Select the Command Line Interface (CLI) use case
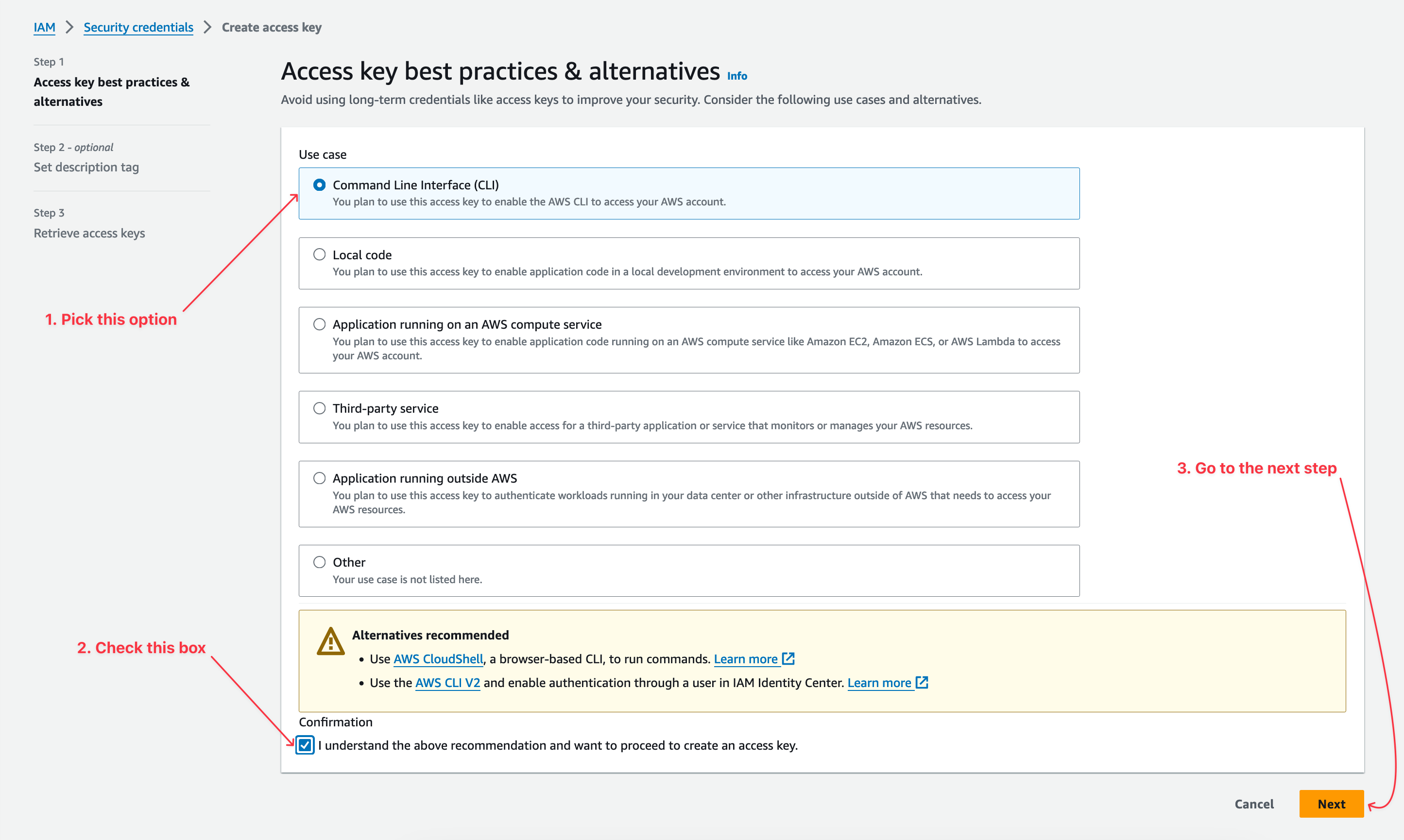This screenshot has height=840, width=1404. (320, 185)
